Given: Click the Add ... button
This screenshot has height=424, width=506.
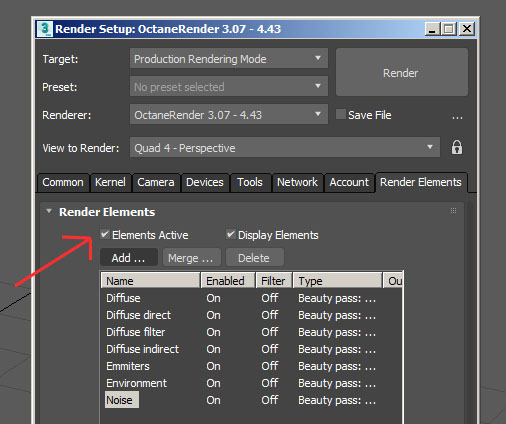Looking at the screenshot, I should coord(129,258).
